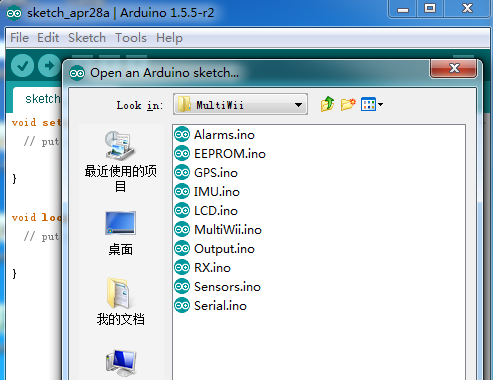The width and height of the screenshot is (493, 380).
Task: Open My Documents shortcut 我的文档
Action: point(120,301)
